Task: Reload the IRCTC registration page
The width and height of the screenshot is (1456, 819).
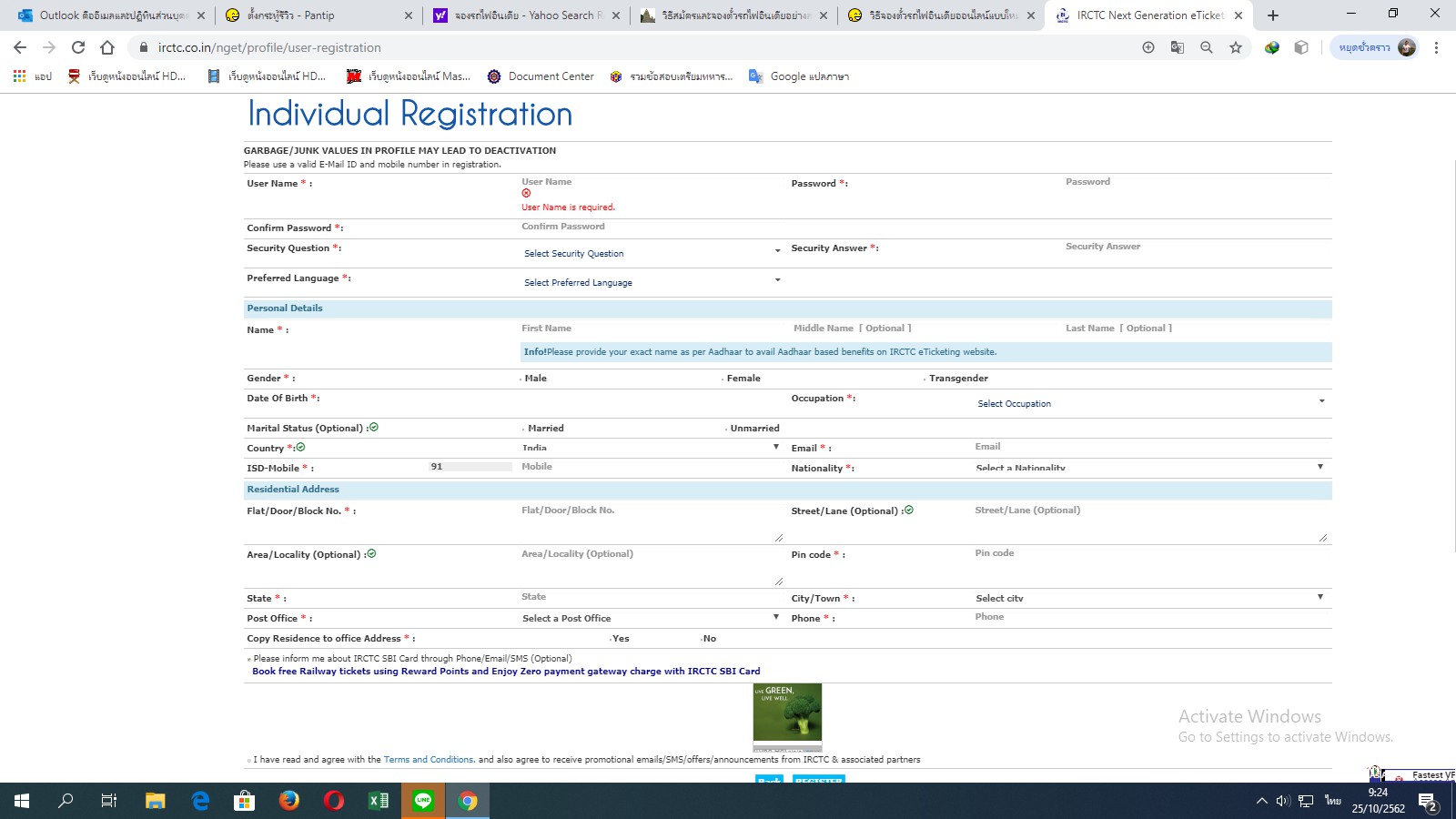Action: pos(78,47)
